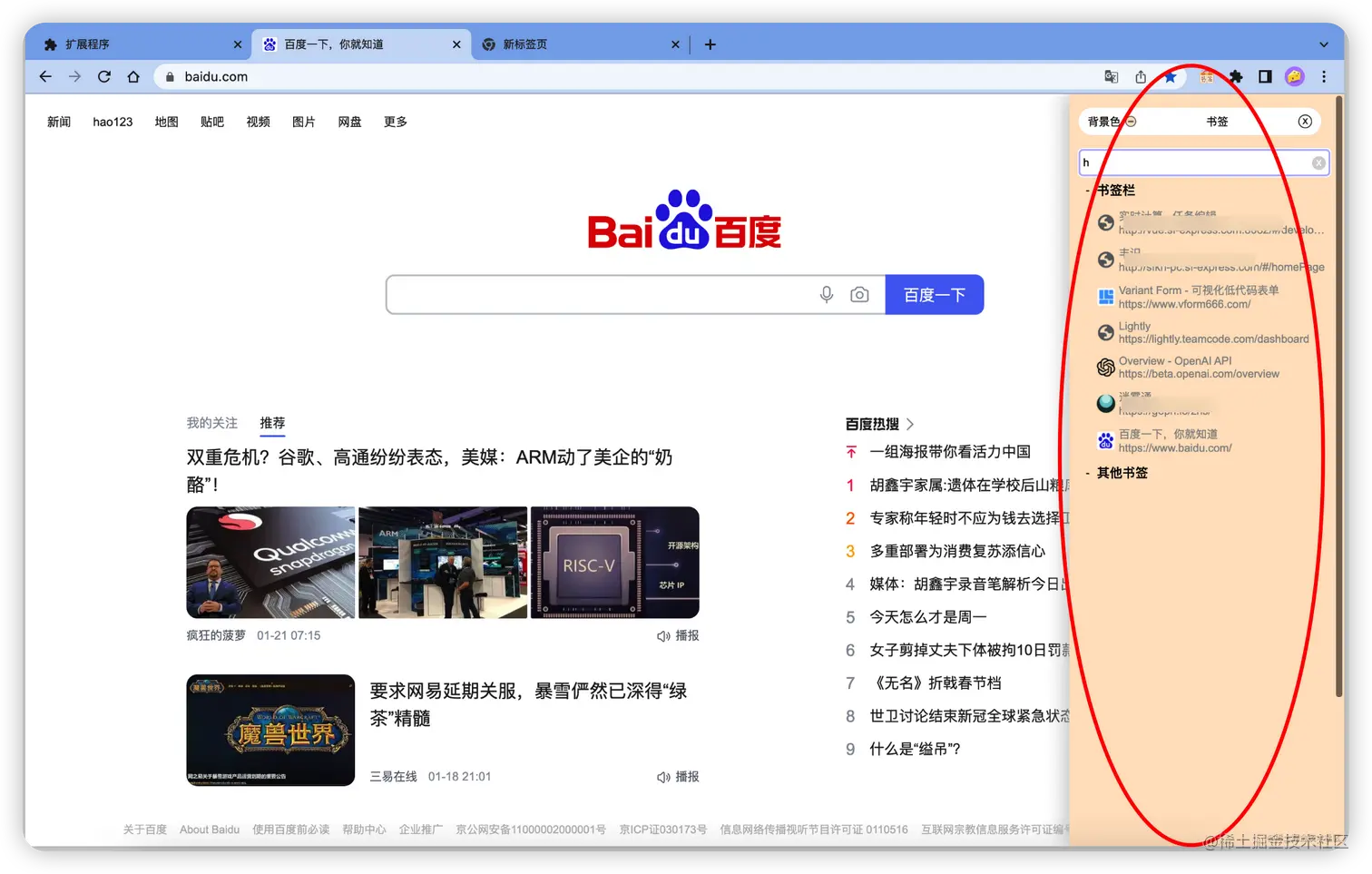This screenshot has width=1372, height=874.
Task: Close the 新标签页 tab
Action: coord(675,44)
